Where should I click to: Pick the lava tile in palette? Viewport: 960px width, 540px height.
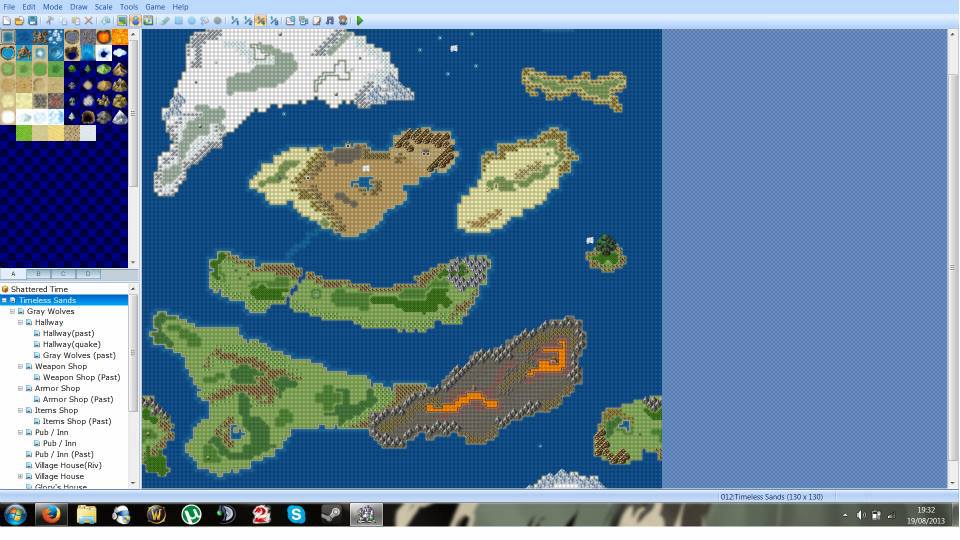[x=120, y=37]
